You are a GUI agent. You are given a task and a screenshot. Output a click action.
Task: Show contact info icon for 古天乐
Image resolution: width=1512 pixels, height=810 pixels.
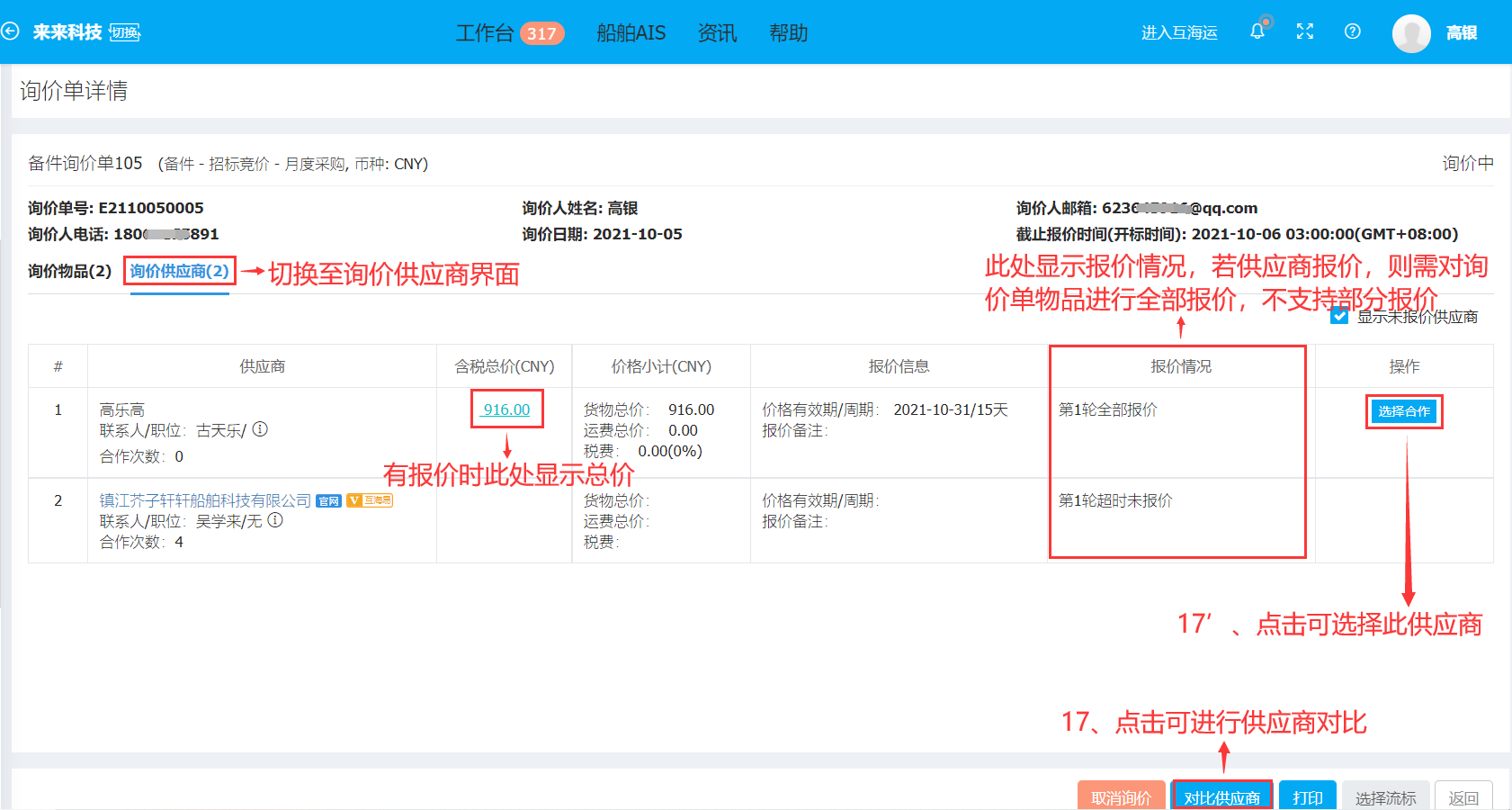[260, 429]
